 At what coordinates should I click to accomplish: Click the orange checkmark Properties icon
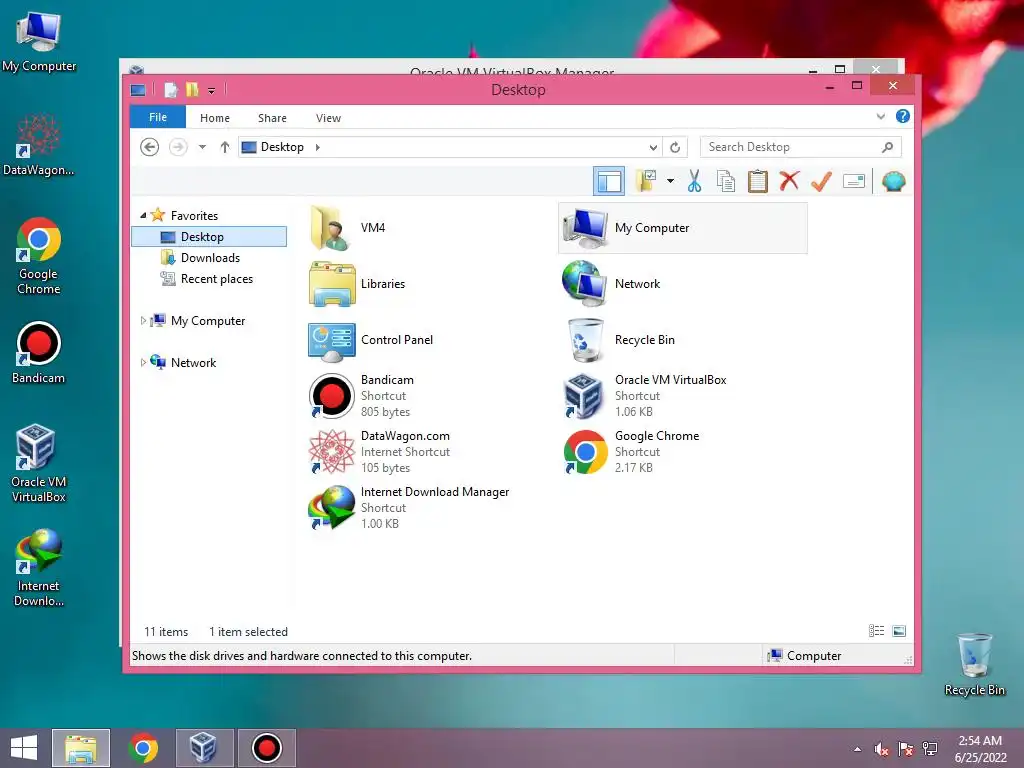pyautogui.click(x=822, y=181)
